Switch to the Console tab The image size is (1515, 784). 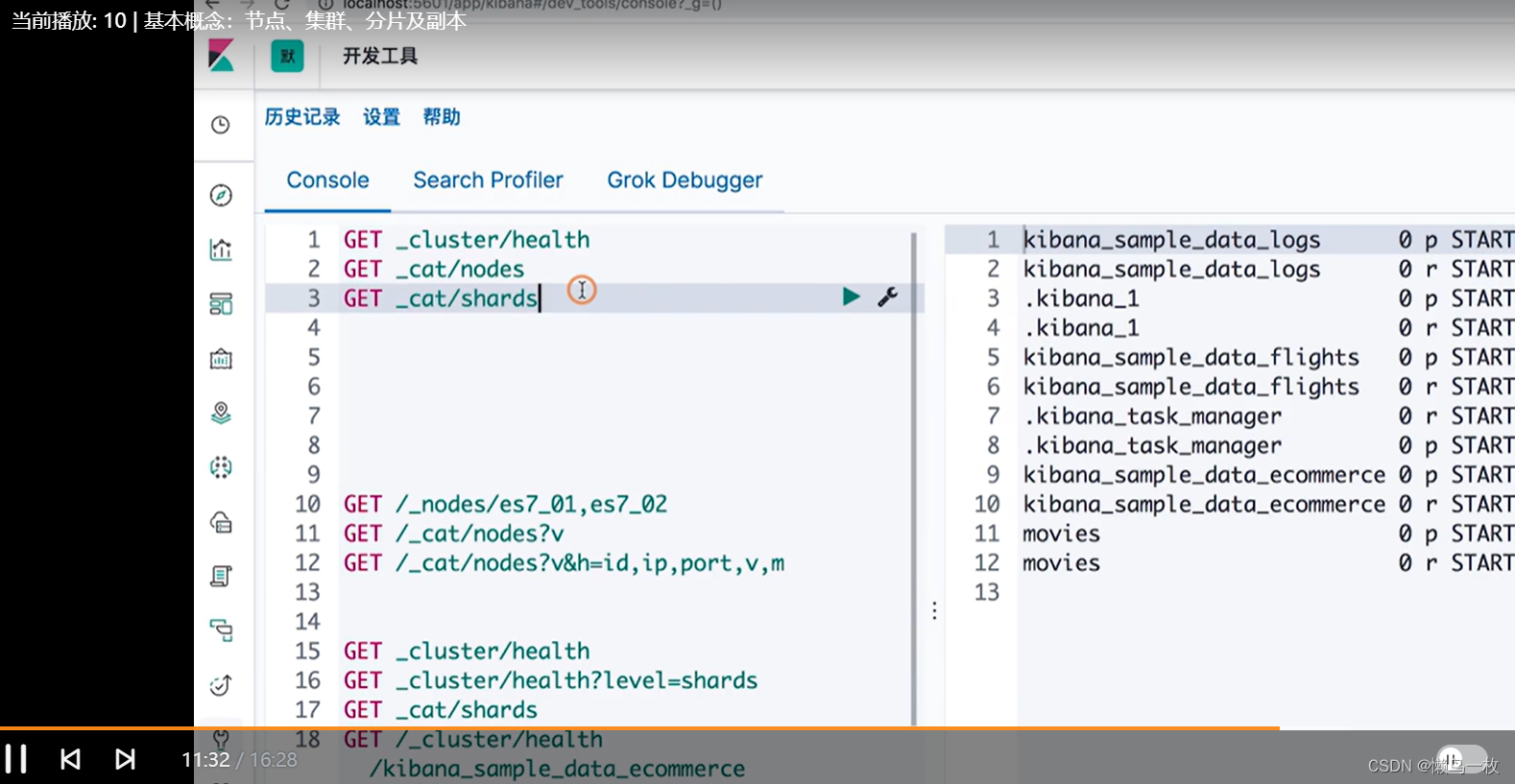(327, 180)
